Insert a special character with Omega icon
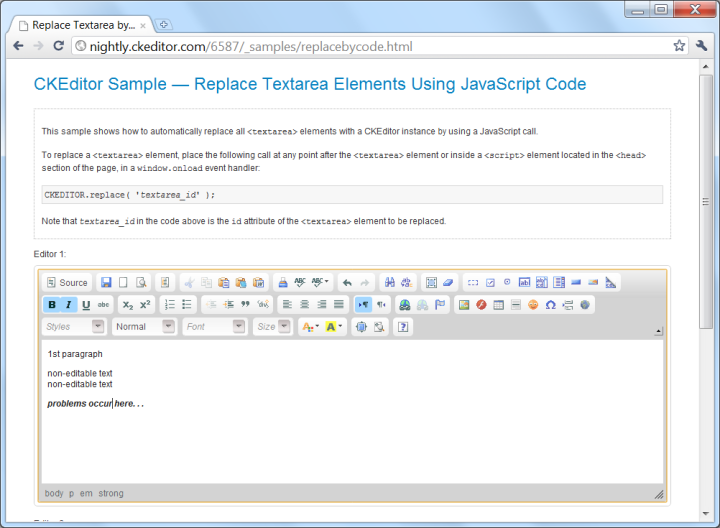 [x=550, y=305]
